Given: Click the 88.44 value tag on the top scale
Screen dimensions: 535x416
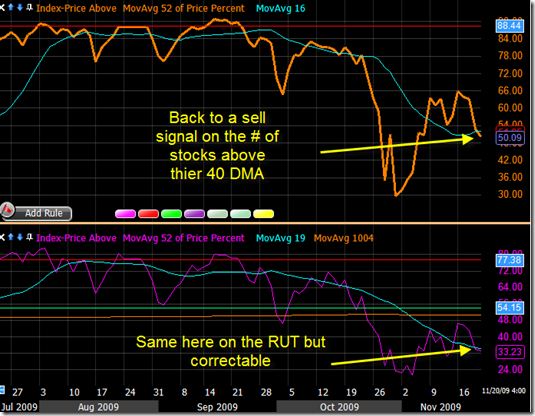Looking at the screenshot, I should (509, 26).
